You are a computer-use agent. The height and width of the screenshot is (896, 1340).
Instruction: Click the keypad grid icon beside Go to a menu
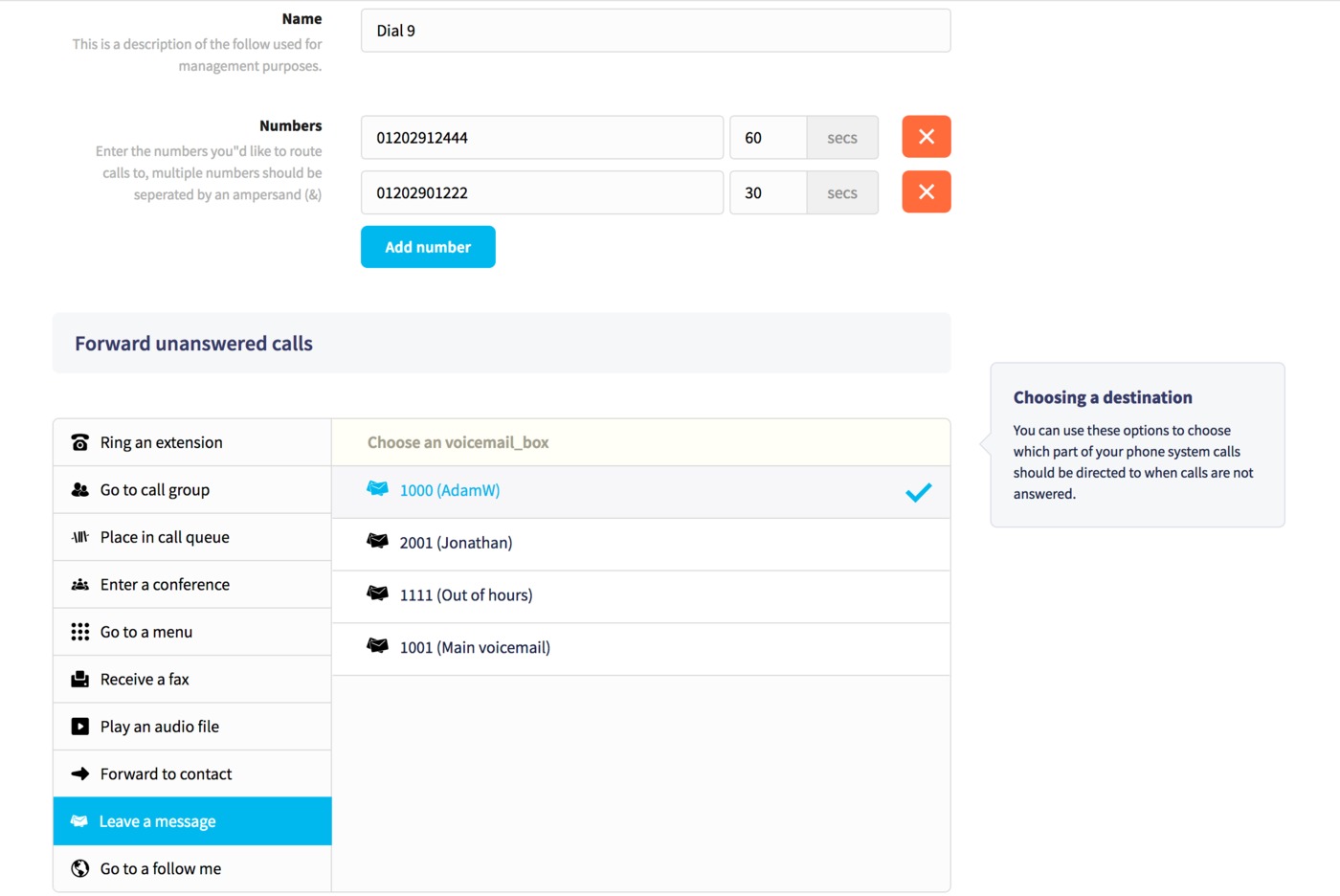80,632
